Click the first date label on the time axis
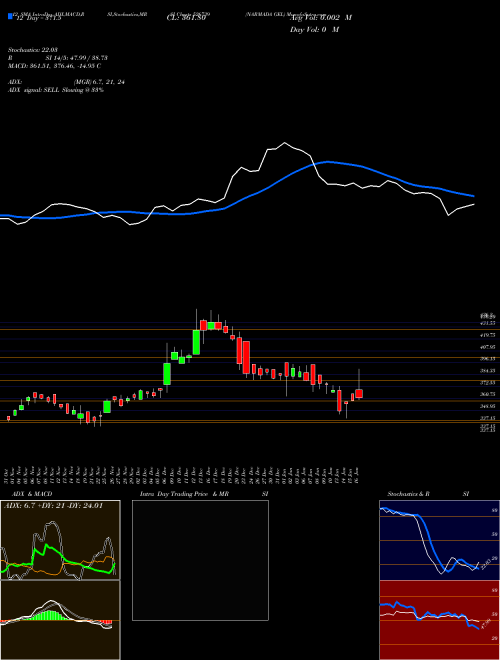This screenshot has height=660, width=500. point(8,475)
